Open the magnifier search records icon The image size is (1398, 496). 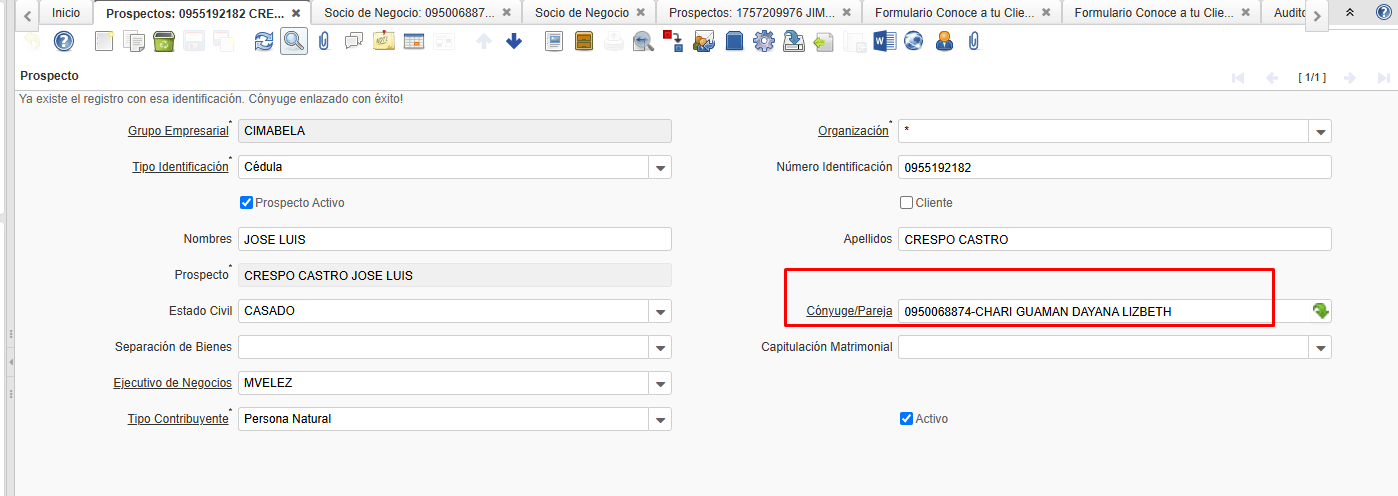click(293, 41)
